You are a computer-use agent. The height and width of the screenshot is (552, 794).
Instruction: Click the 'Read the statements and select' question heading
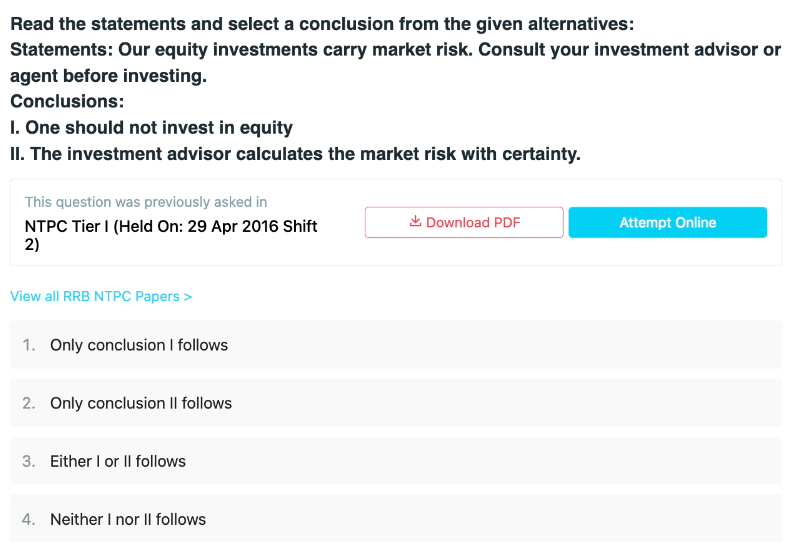[322, 24]
